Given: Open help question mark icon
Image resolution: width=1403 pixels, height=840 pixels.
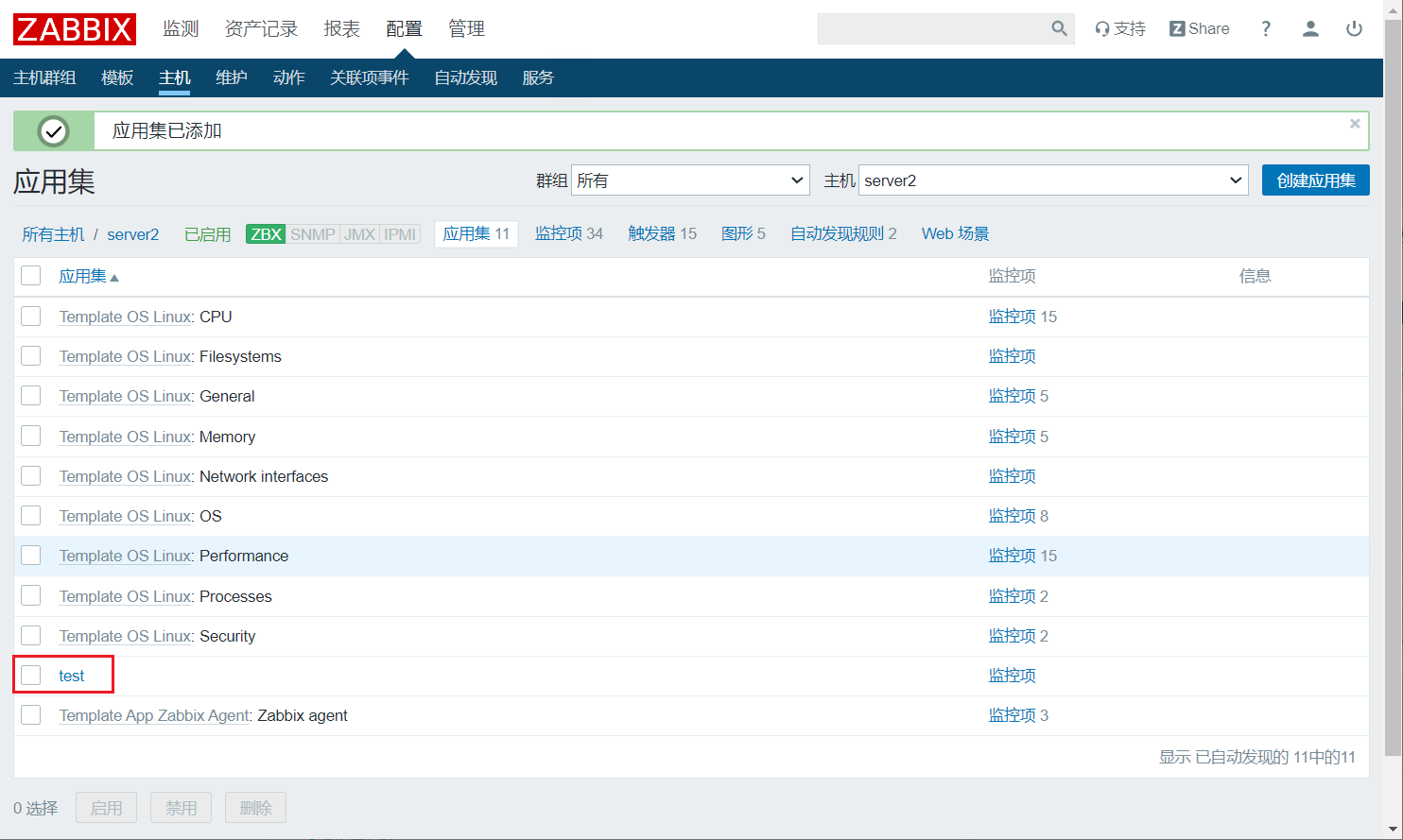Looking at the screenshot, I should click(1266, 29).
